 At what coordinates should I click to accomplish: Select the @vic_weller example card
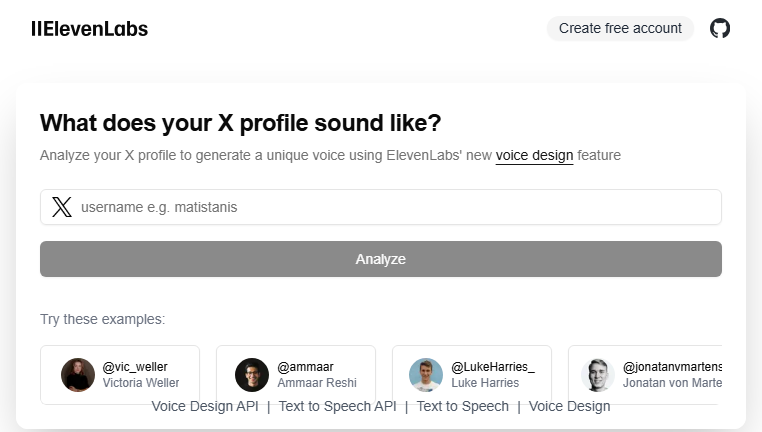click(x=120, y=375)
